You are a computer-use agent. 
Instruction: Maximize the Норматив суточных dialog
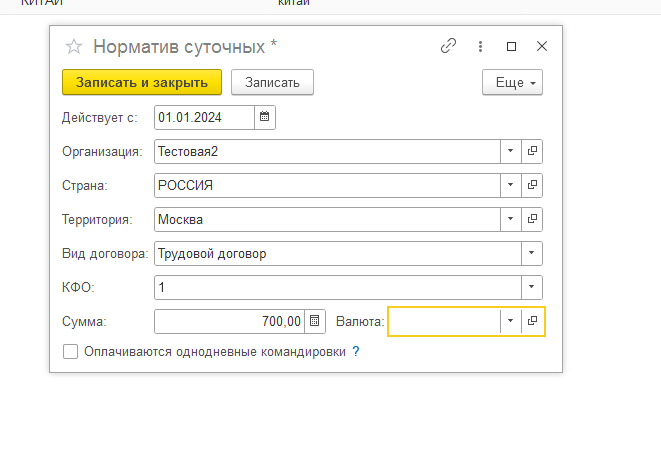(511, 46)
